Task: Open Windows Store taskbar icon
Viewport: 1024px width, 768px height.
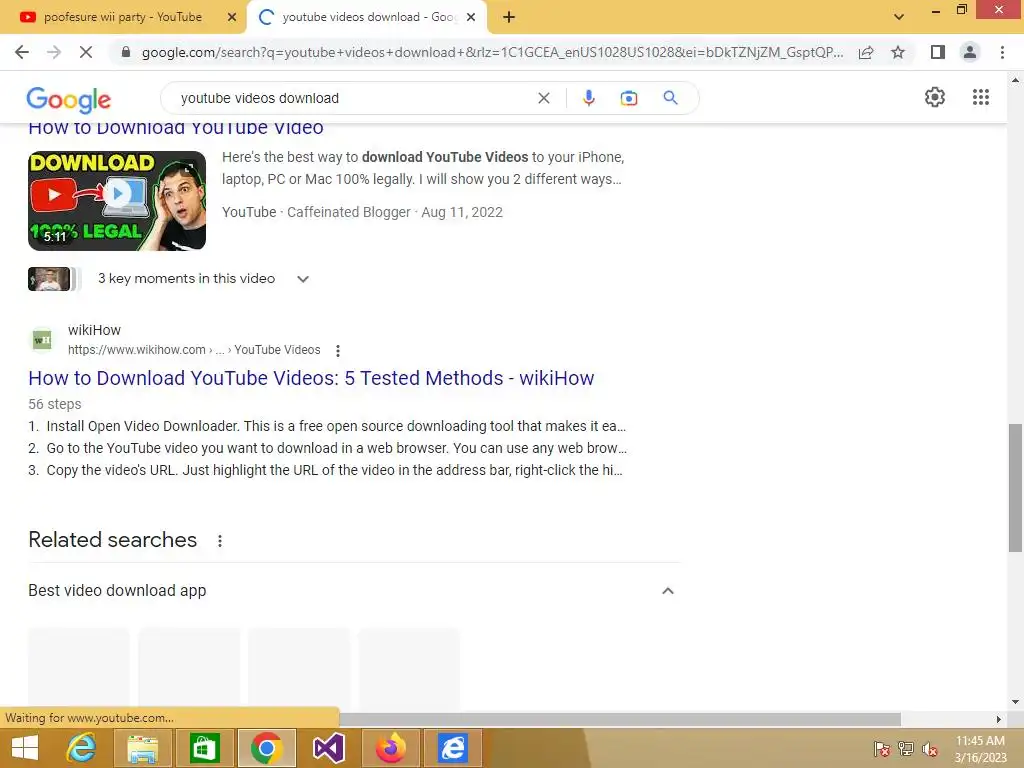Action: coord(204,748)
